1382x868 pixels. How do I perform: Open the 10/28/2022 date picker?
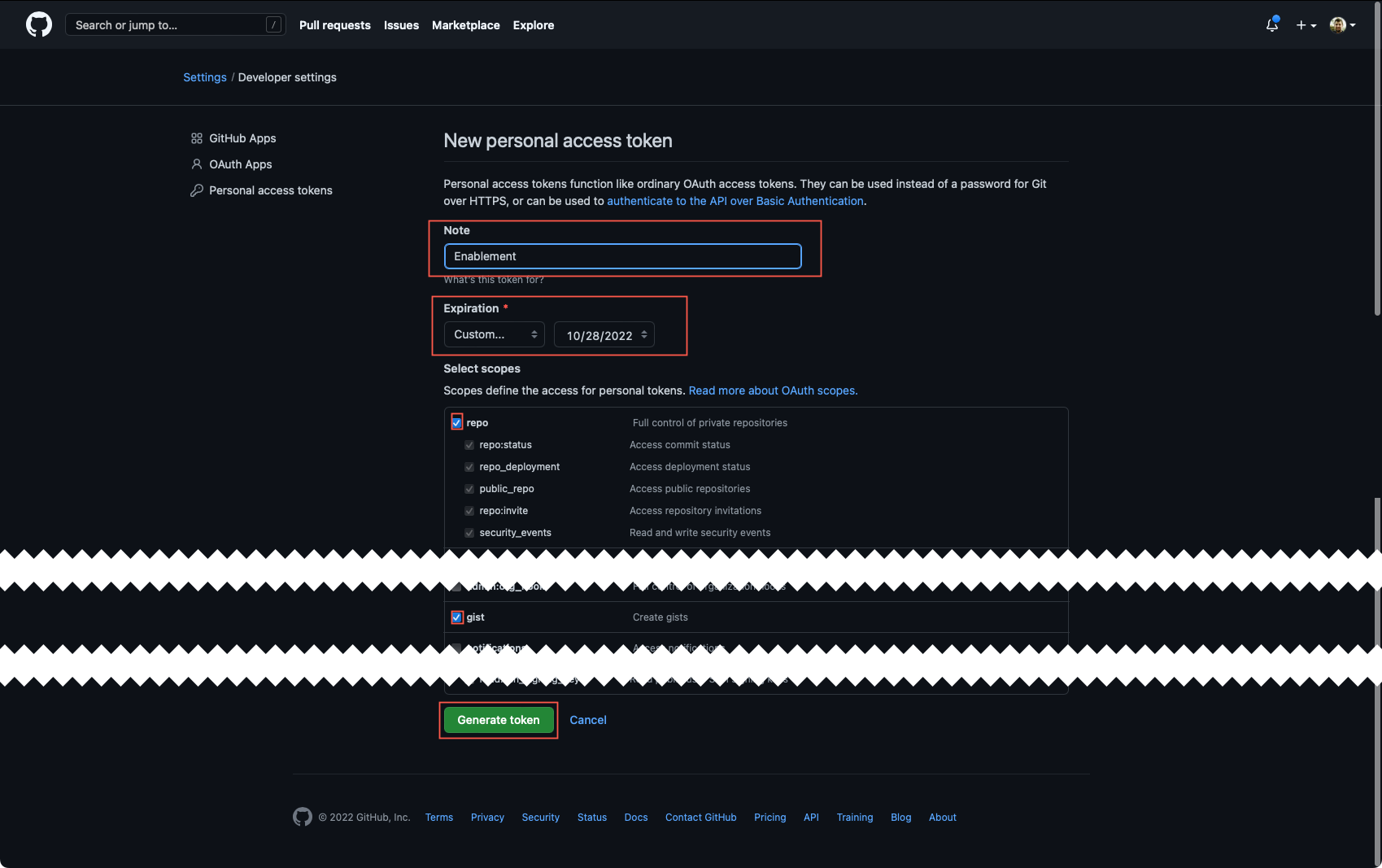coord(604,334)
